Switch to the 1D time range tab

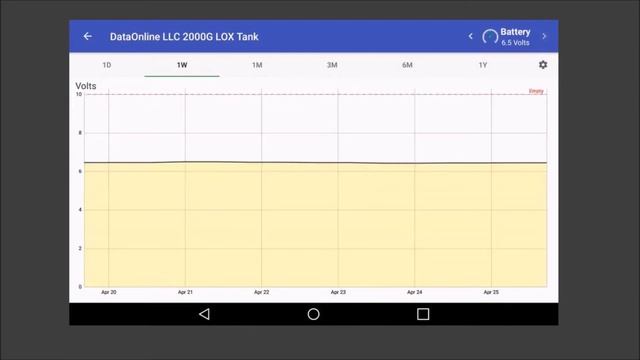click(107, 65)
